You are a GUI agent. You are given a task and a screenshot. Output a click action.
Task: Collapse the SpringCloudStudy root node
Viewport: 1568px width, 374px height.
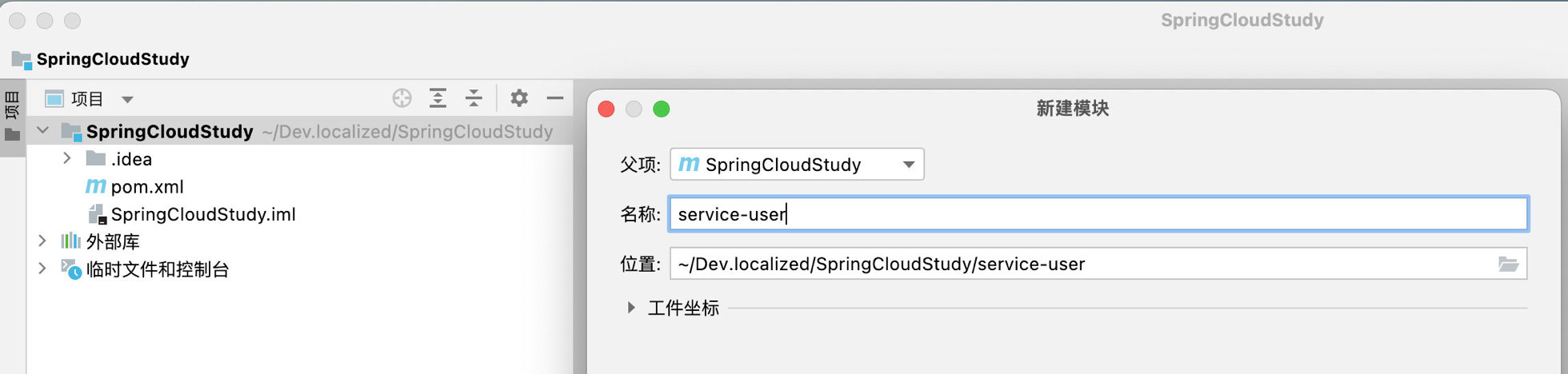click(x=43, y=131)
